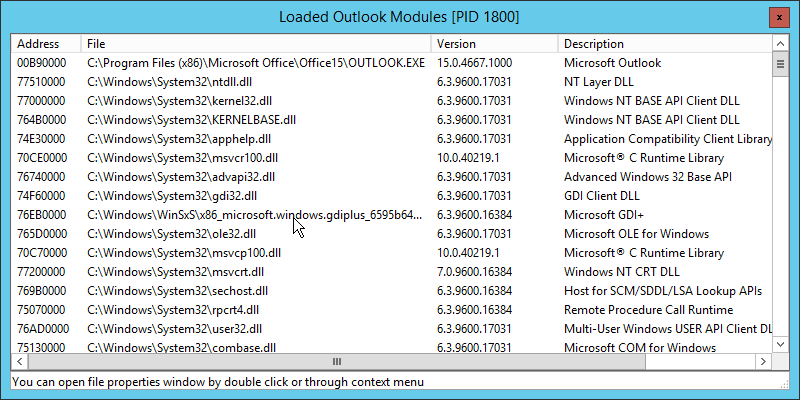Click version 7.0.9600.16384
Viewport: 800px width, 400px height.
click(474, 272)
